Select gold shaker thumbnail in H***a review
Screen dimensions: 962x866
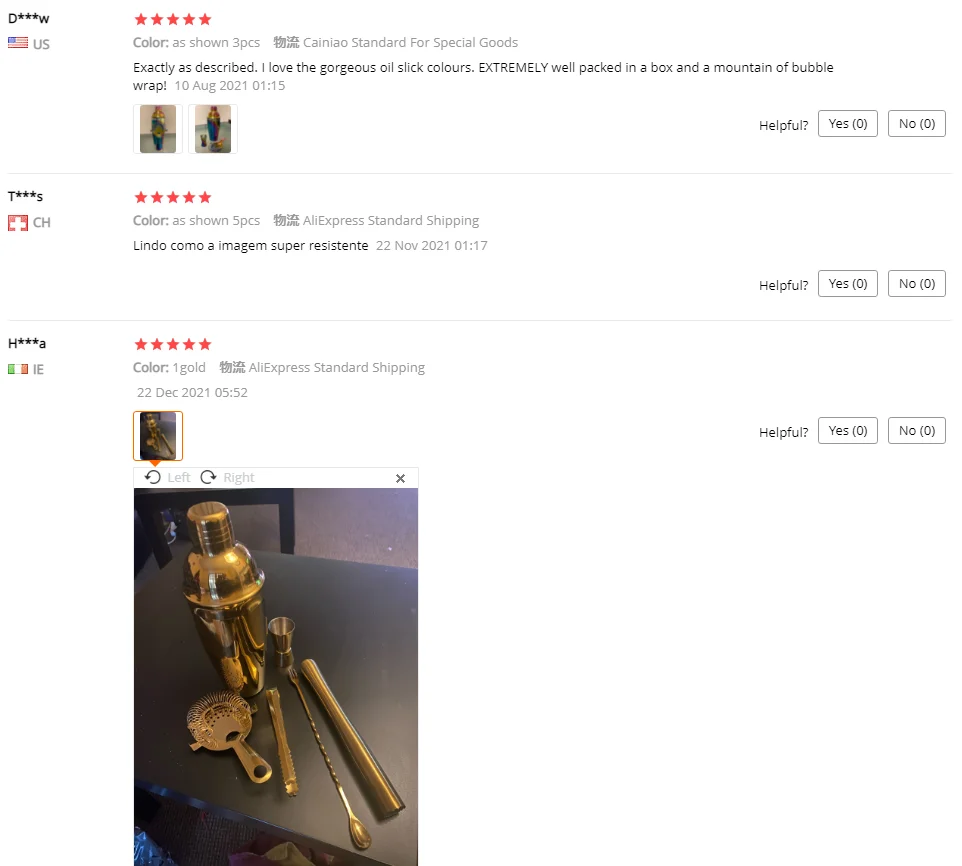(x=158, y=436)
